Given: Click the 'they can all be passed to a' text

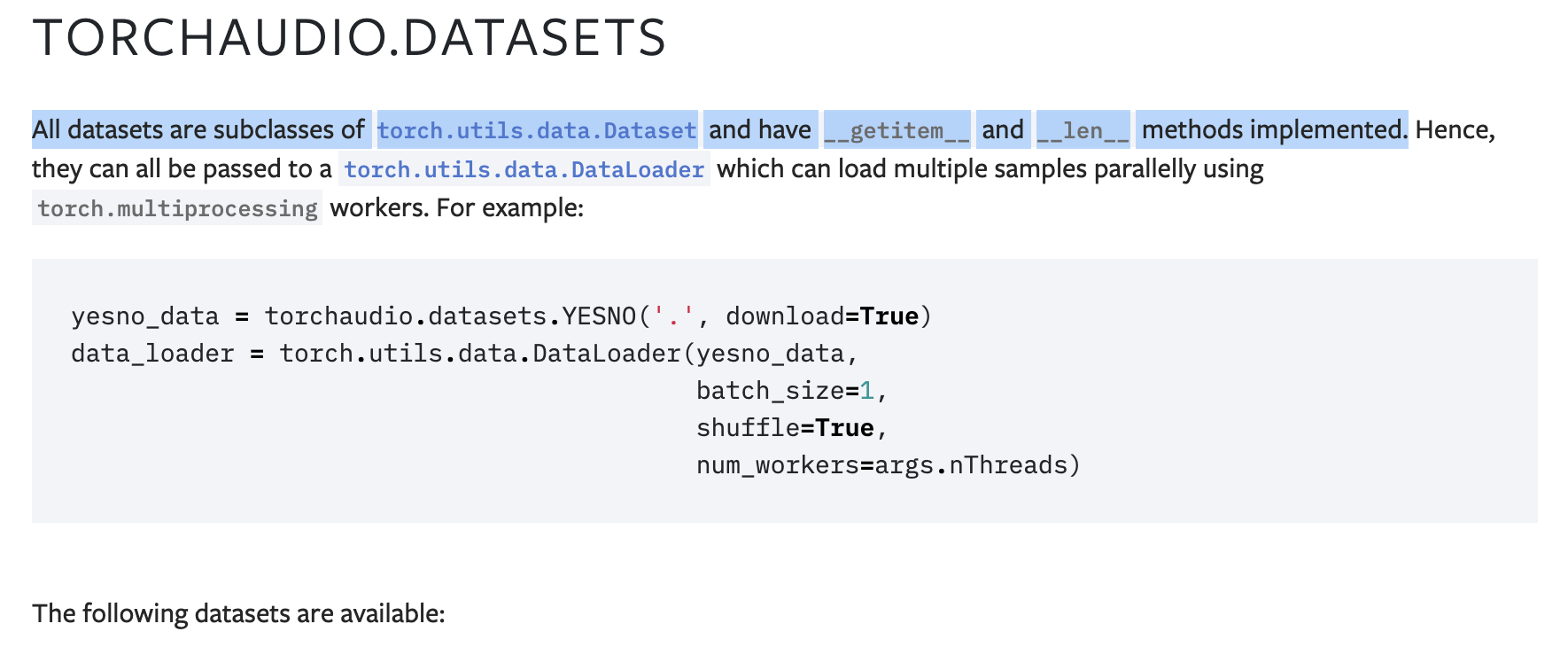Looking at the screenshot, I should [x=182, y=169].
